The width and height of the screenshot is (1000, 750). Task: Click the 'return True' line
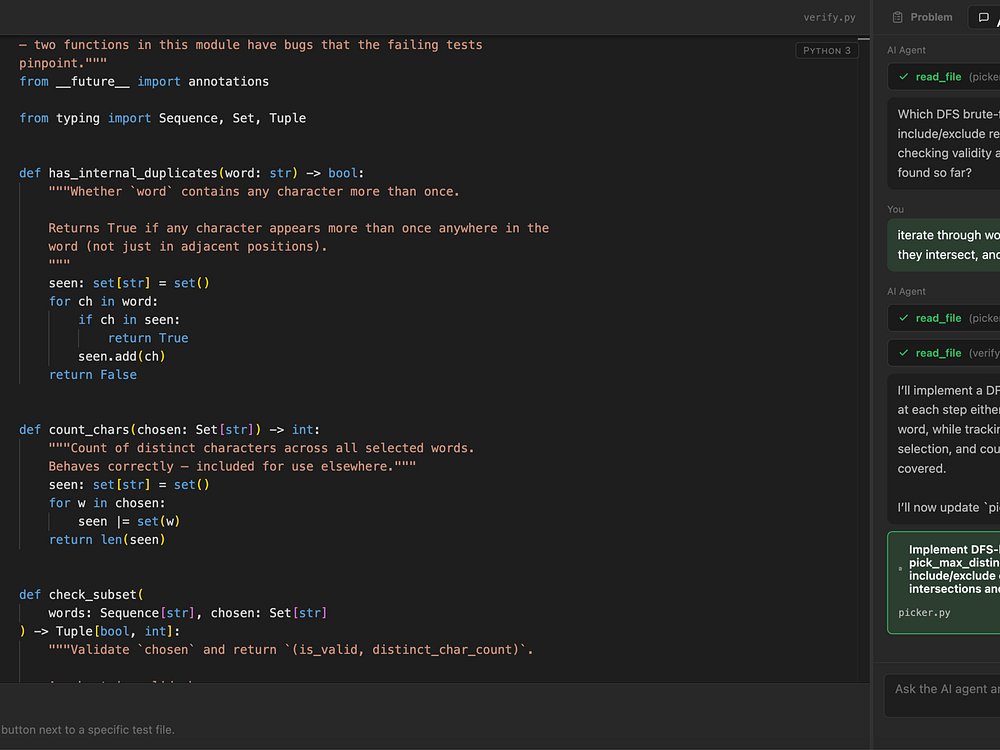pyautogui.click(x=148, y=338)
